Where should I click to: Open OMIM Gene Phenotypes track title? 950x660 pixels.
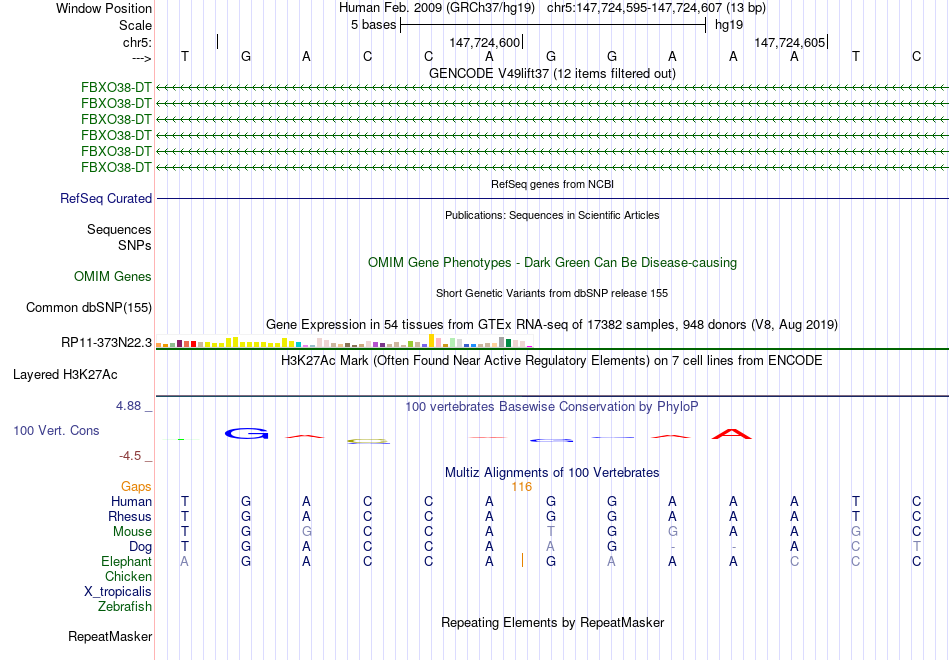pos(552,262)
